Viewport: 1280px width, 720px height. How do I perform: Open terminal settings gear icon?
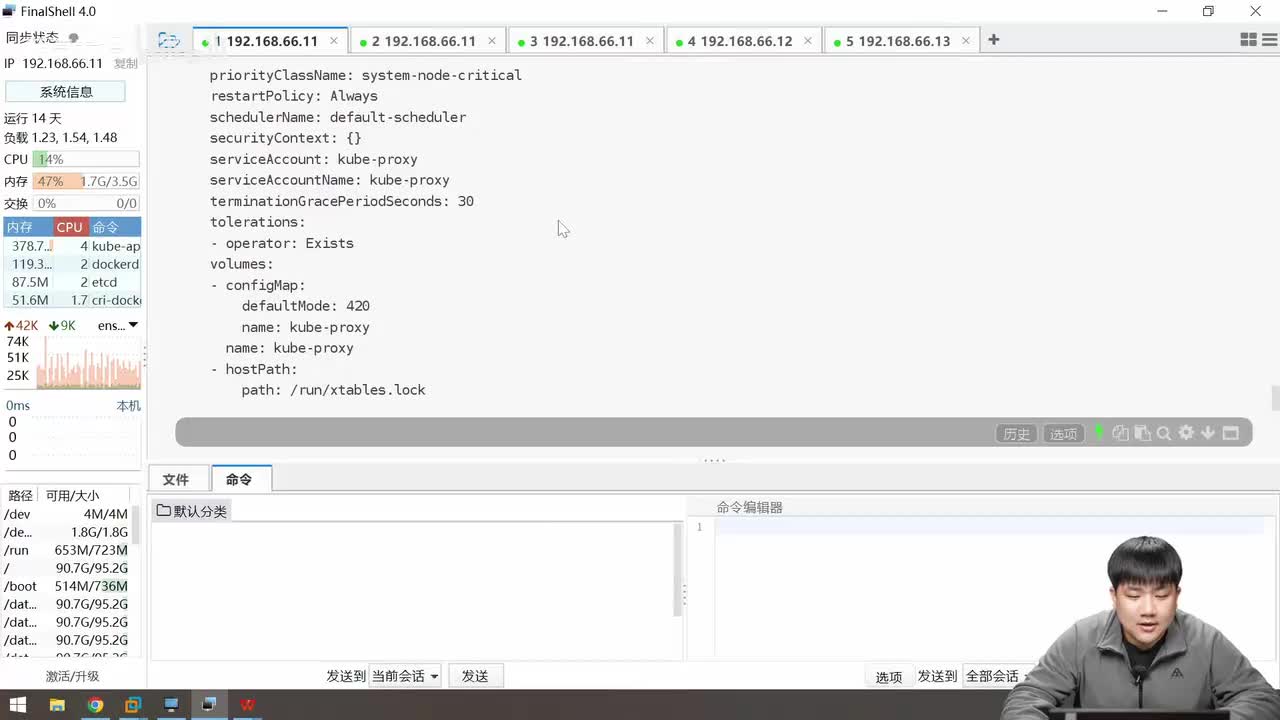pos(1186,433)
